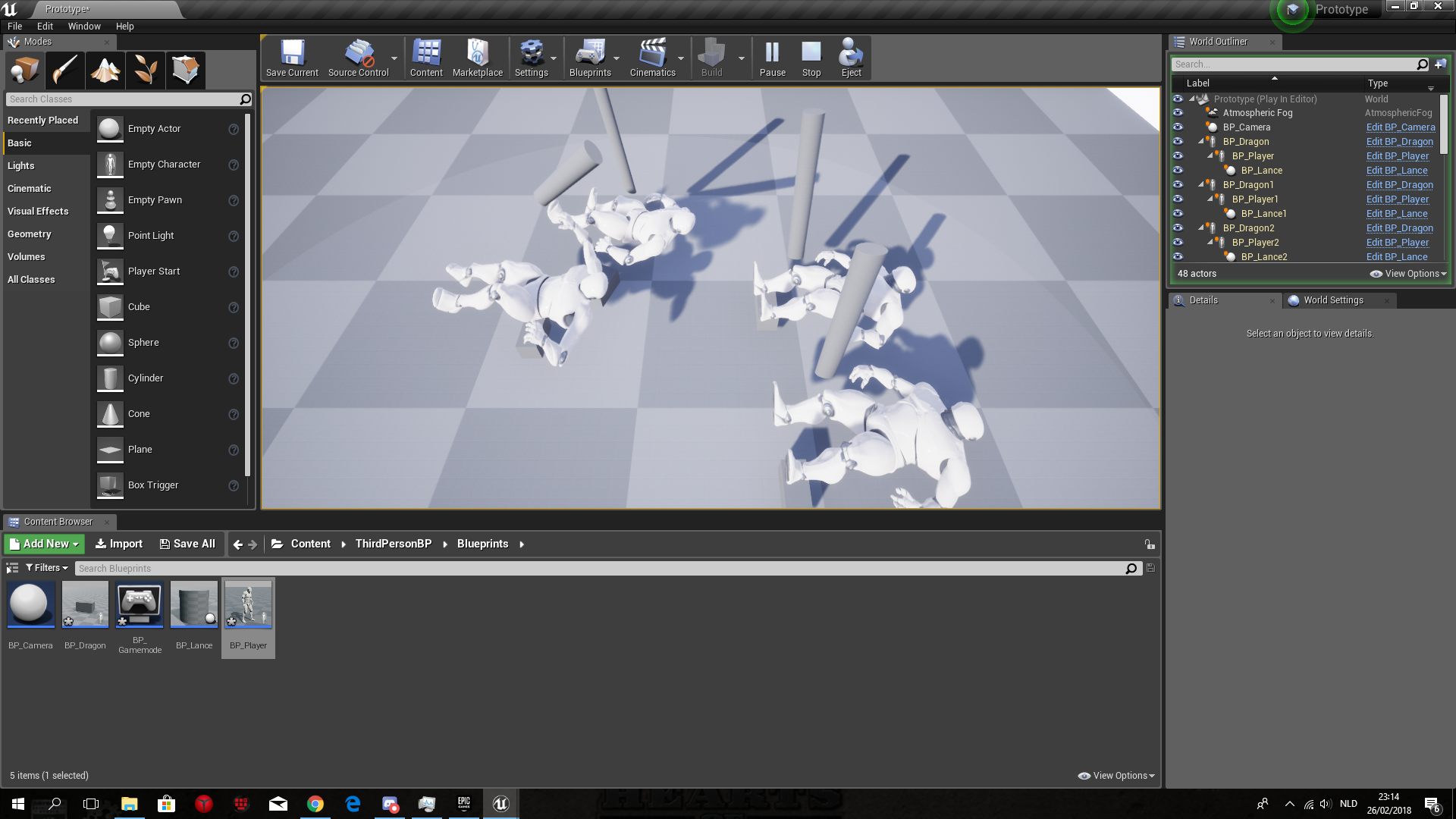Click the World Outliner scrollbar
Viewport: 1456px width, 819px height.
(1443, 125)
